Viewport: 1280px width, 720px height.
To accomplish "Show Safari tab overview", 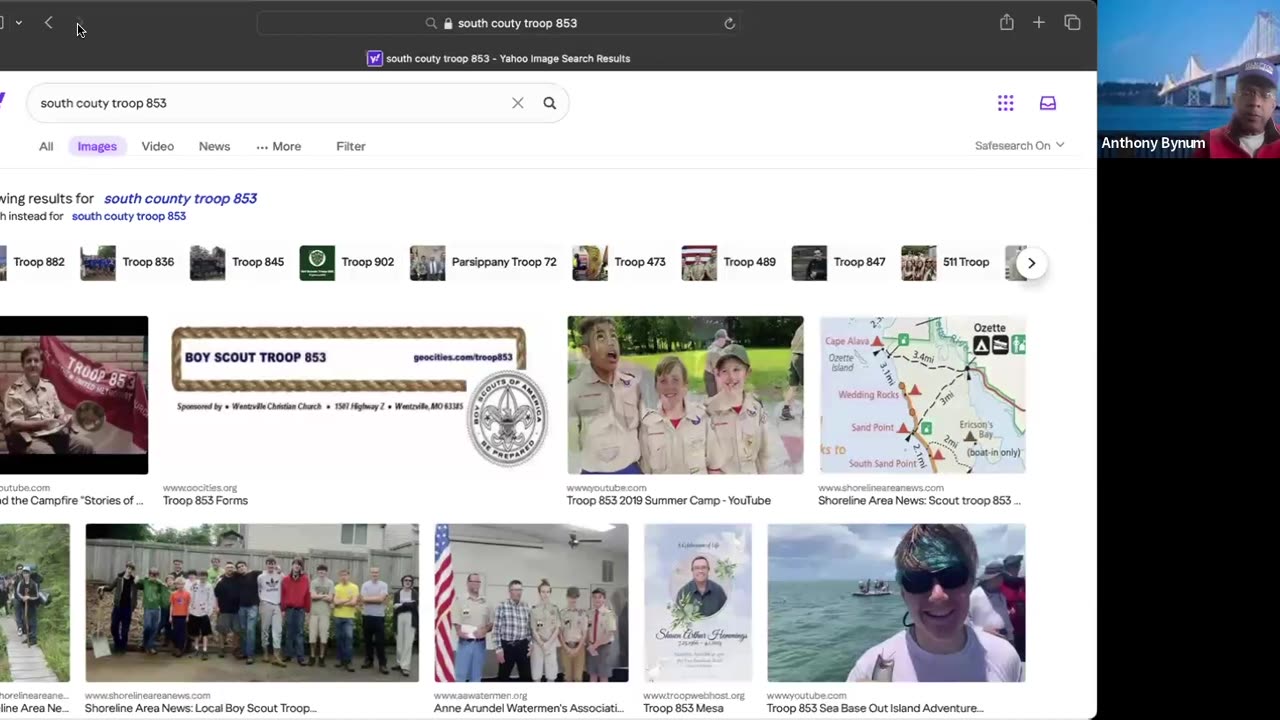I will pos(1072,23).
